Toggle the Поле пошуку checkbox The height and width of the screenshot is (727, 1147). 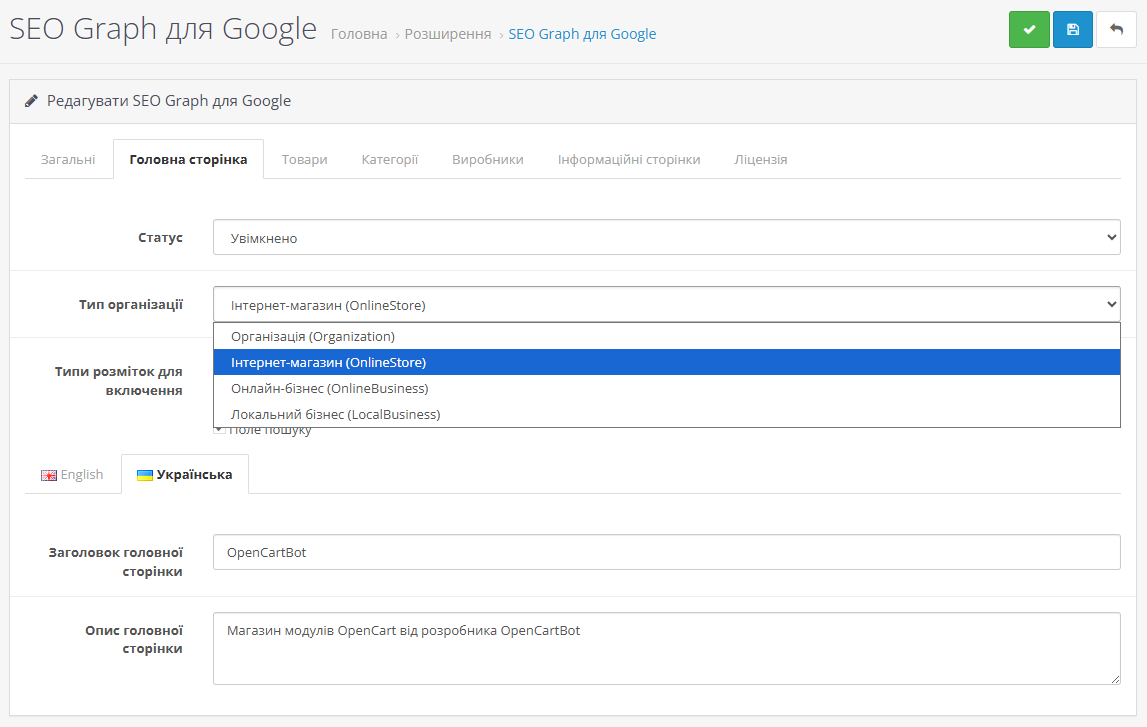coord(219,431)
